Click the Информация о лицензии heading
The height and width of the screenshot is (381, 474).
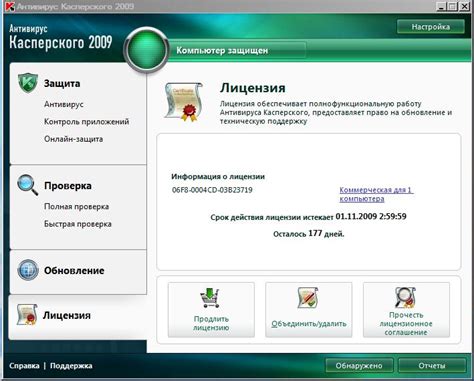218,176
